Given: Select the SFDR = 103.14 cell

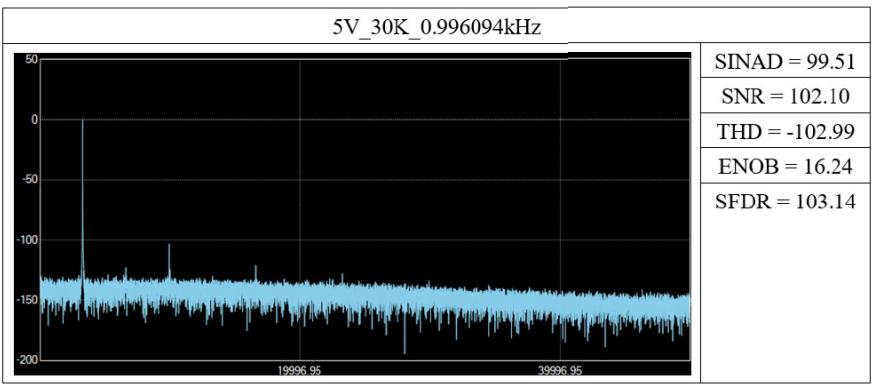Looking at the screenshot, I should coord(785,201).
